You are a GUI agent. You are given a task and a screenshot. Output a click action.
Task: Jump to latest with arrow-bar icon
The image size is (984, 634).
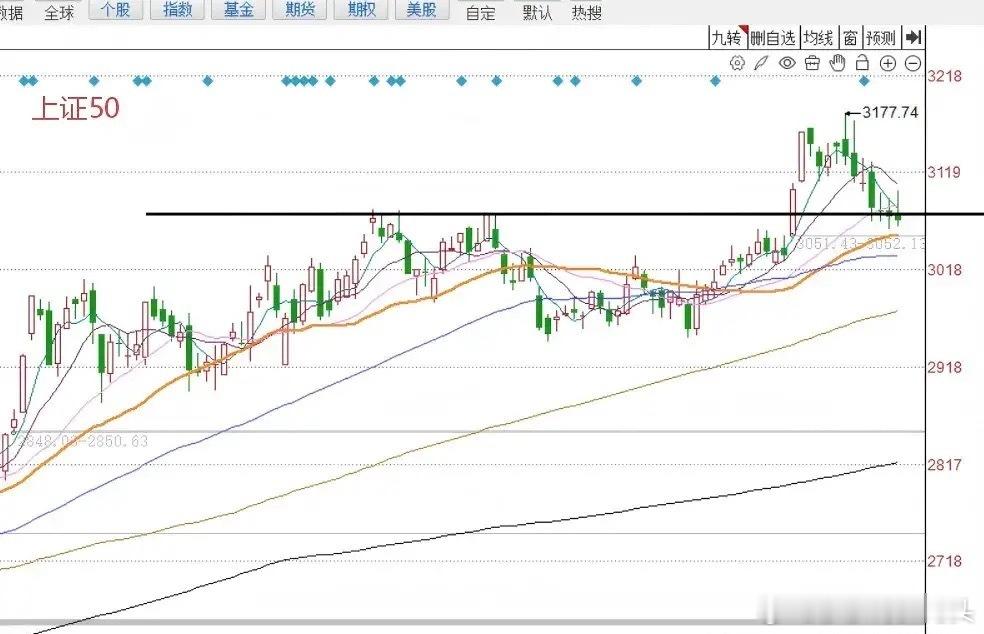pos(913,38)
